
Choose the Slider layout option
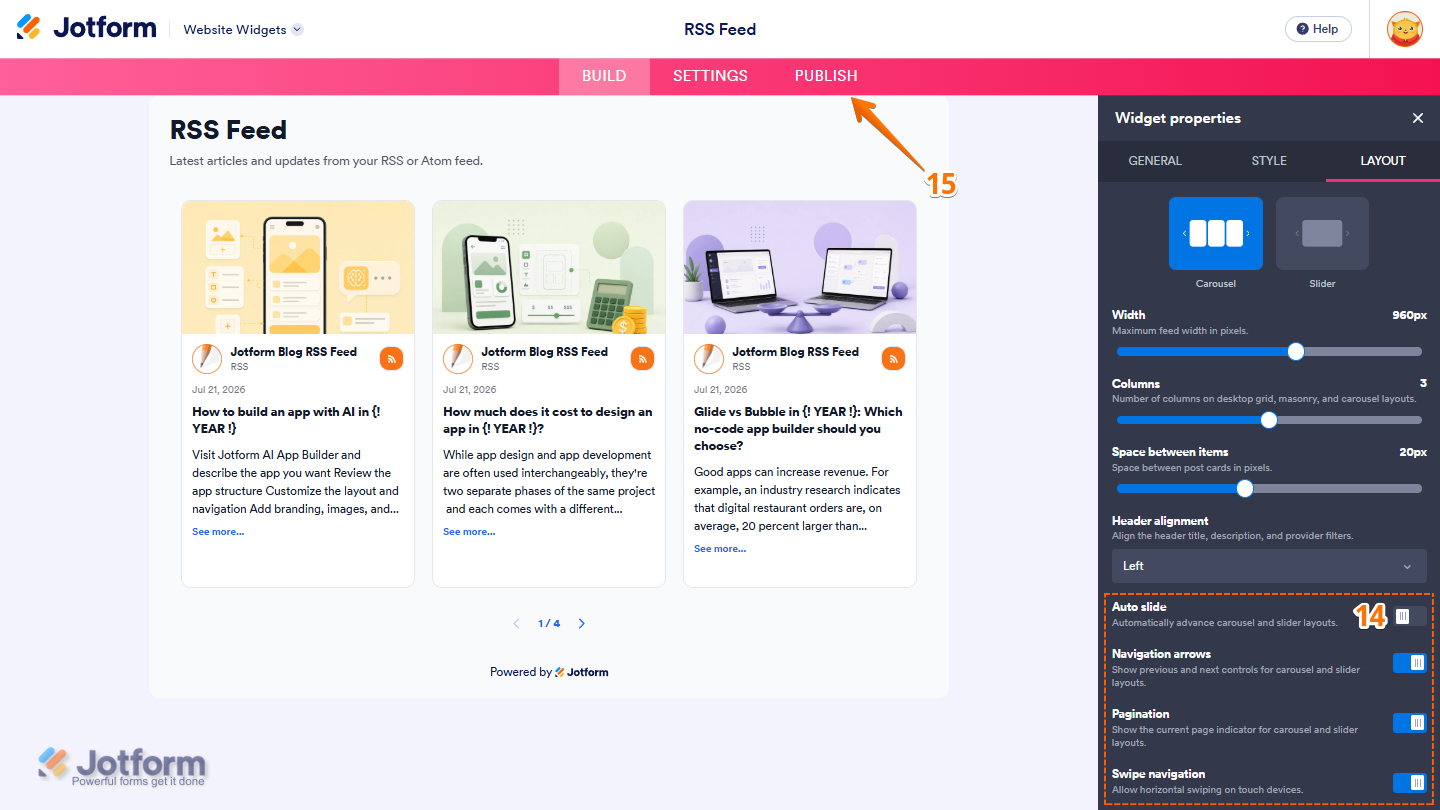(1322, 234)
